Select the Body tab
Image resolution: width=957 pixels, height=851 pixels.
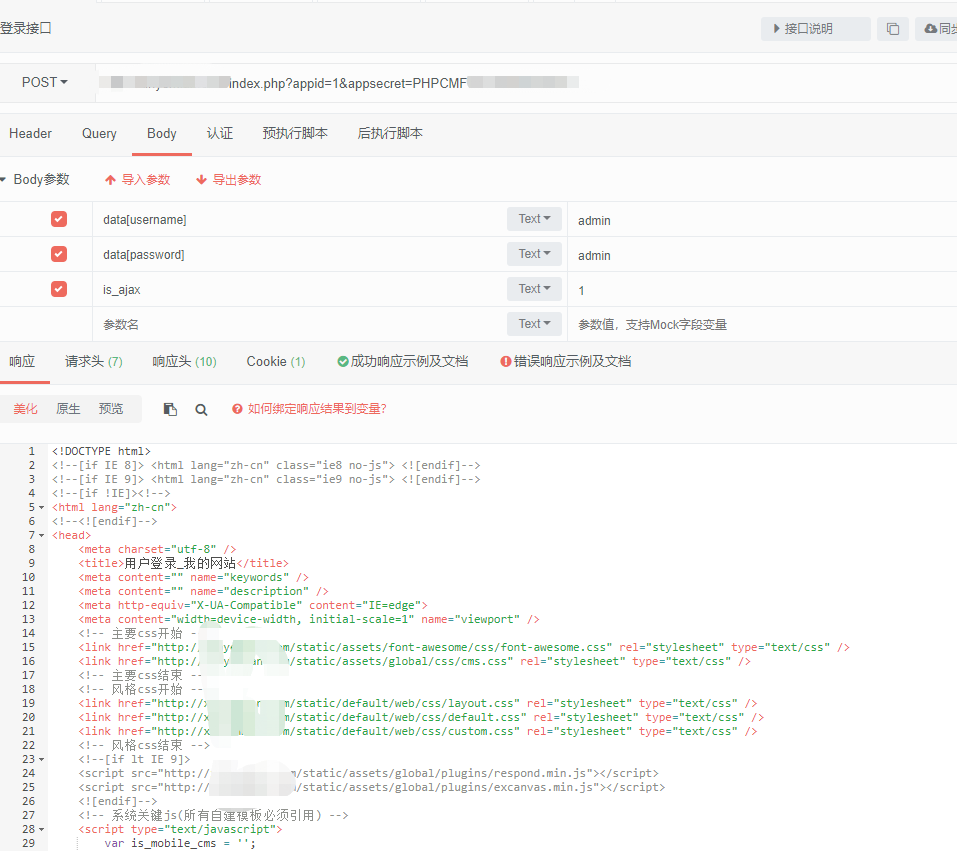pos(162,134)
